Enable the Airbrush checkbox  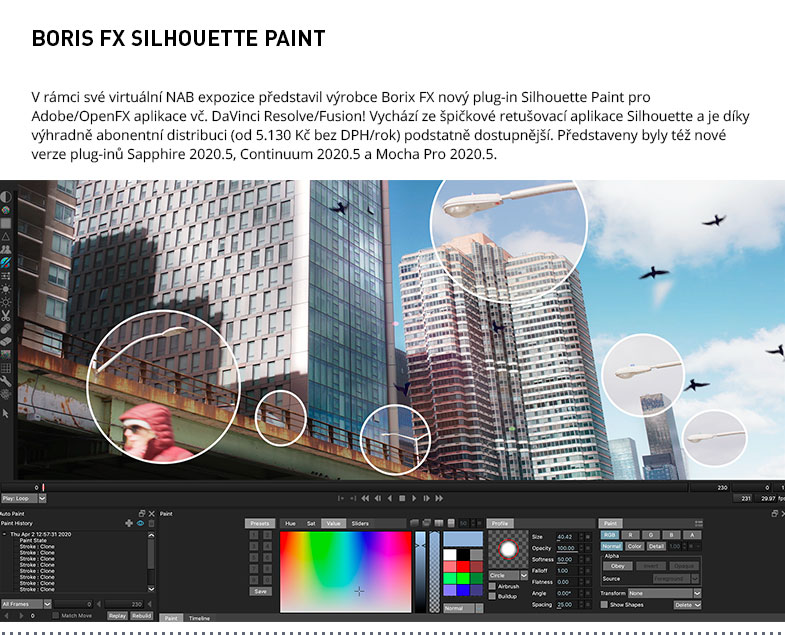[x=492, y=586]
